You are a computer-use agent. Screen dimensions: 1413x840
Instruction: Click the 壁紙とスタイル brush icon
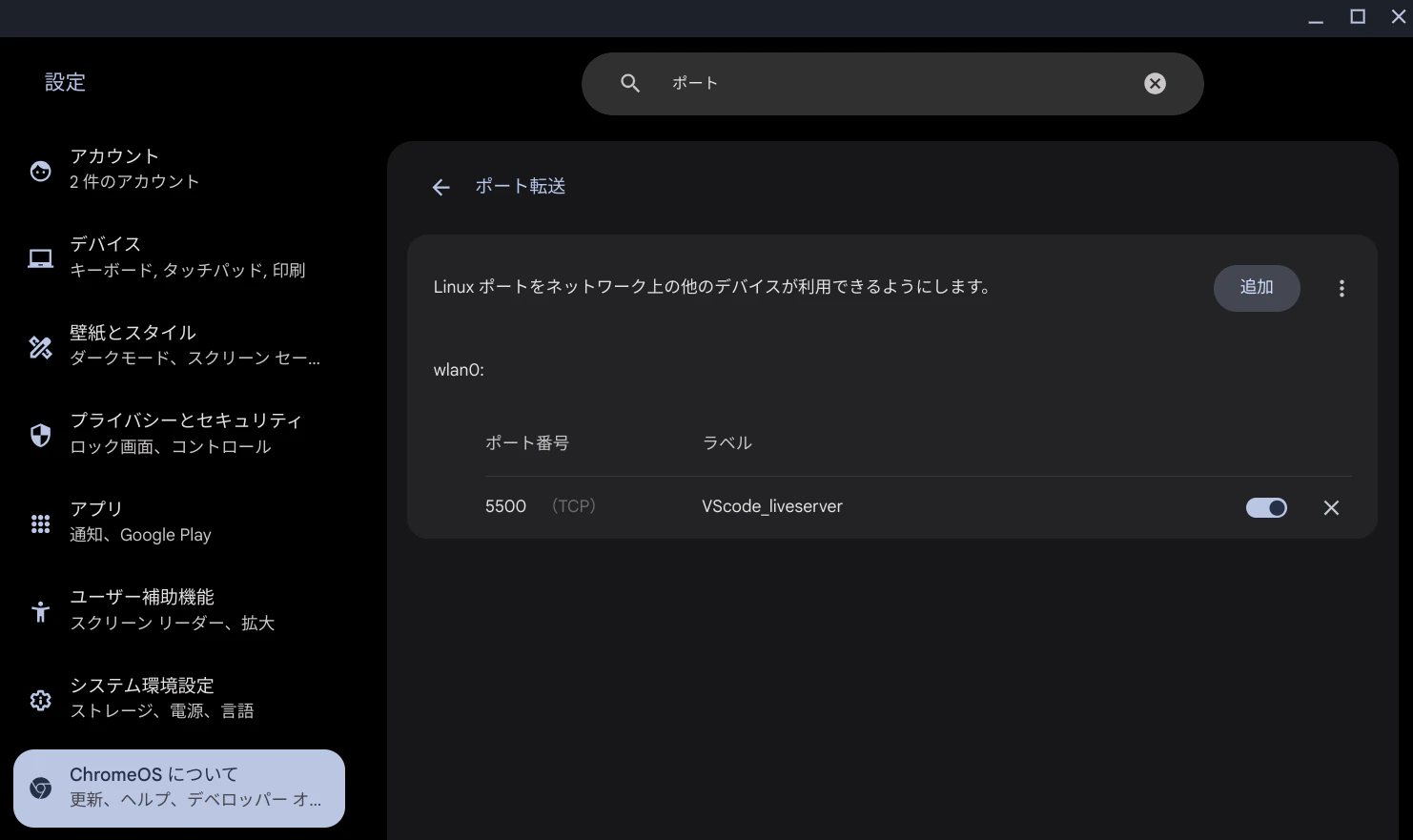coord(40,347)
